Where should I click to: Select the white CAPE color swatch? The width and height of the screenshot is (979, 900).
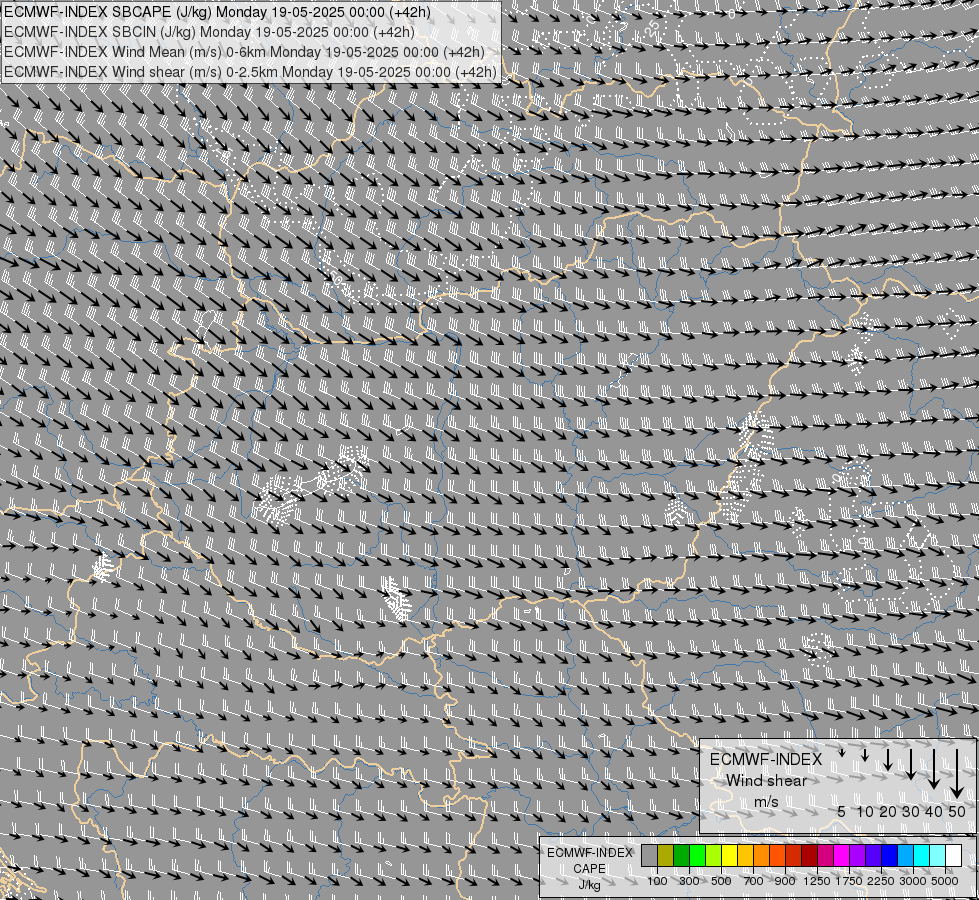coord(953,856)
